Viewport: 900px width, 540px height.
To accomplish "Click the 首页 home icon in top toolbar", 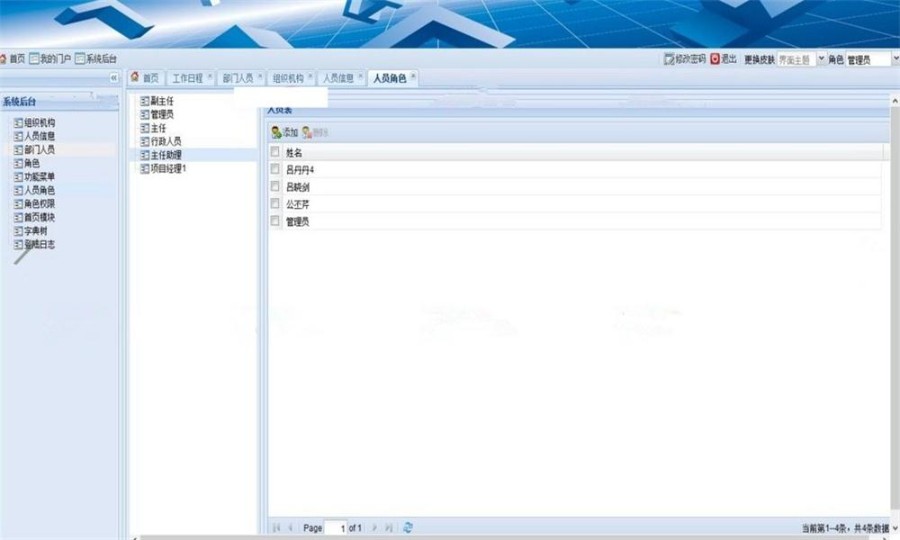I will 4,60.
